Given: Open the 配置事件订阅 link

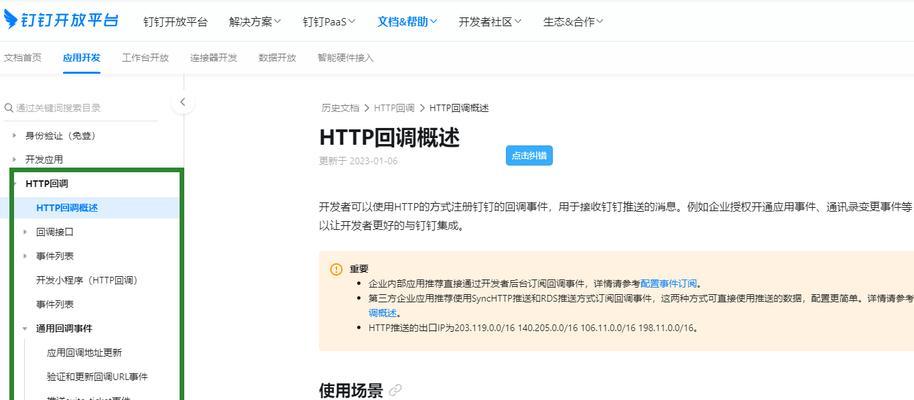Looking at the screenshot, I should pos(669,284).
